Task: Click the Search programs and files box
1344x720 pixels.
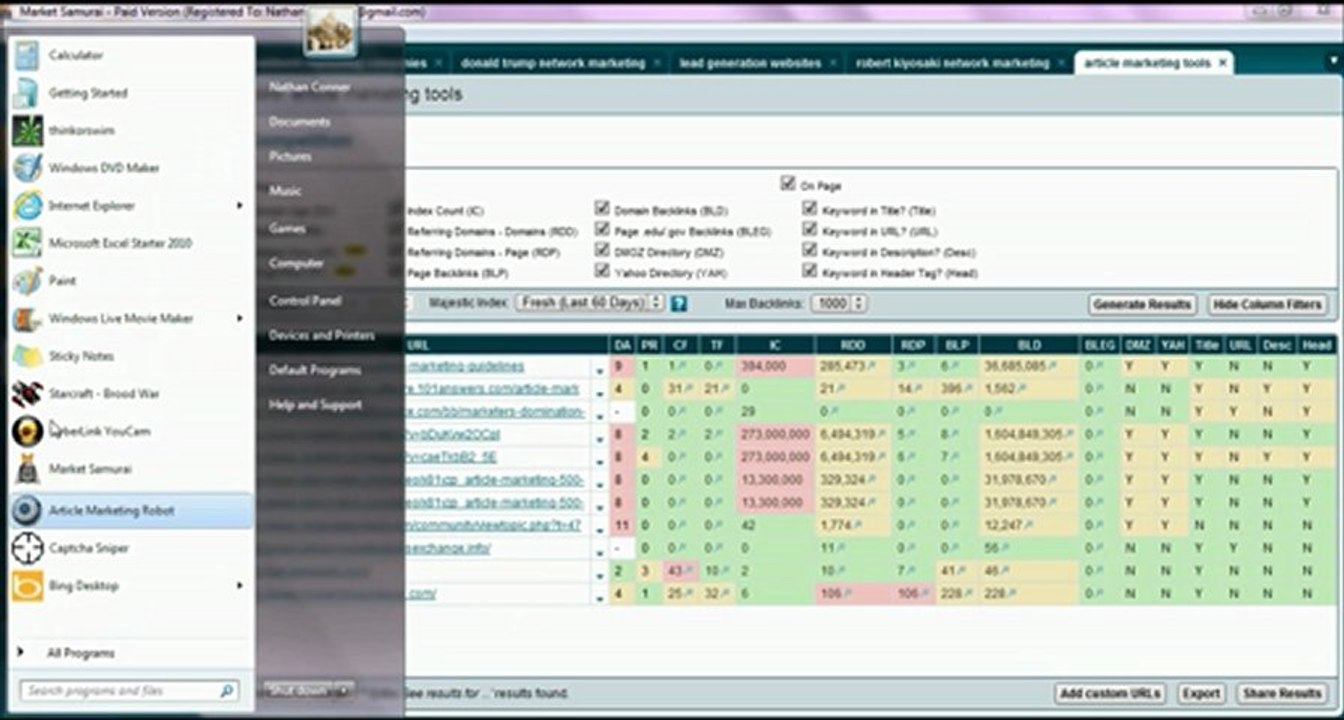Action: tap(120, 691)
